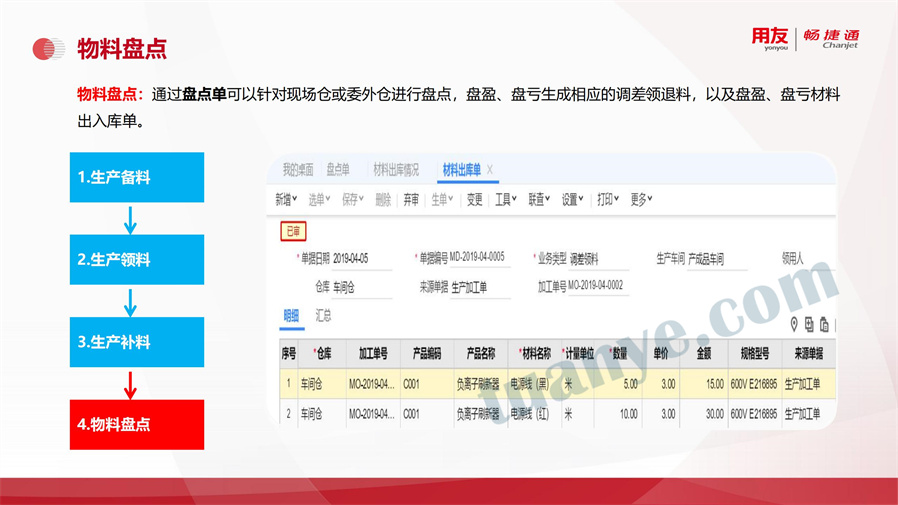Open the 生单 dropdown

click(442, 199)
